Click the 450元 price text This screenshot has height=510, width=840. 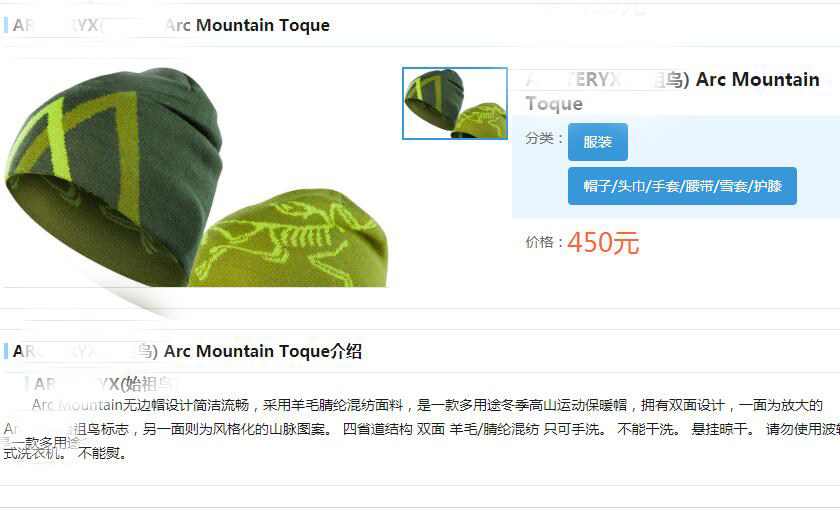click(x=603, y=242)
